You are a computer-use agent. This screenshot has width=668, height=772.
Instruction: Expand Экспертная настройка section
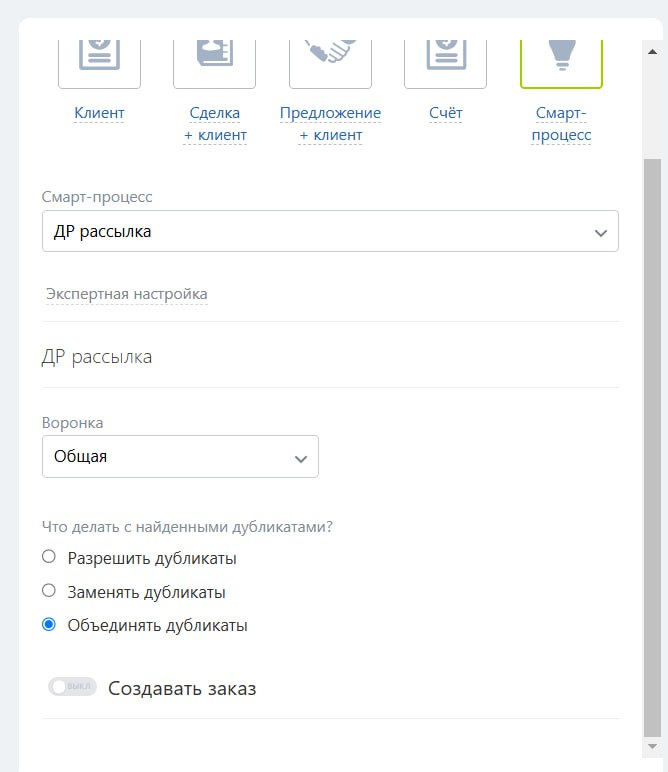point(127,294)
